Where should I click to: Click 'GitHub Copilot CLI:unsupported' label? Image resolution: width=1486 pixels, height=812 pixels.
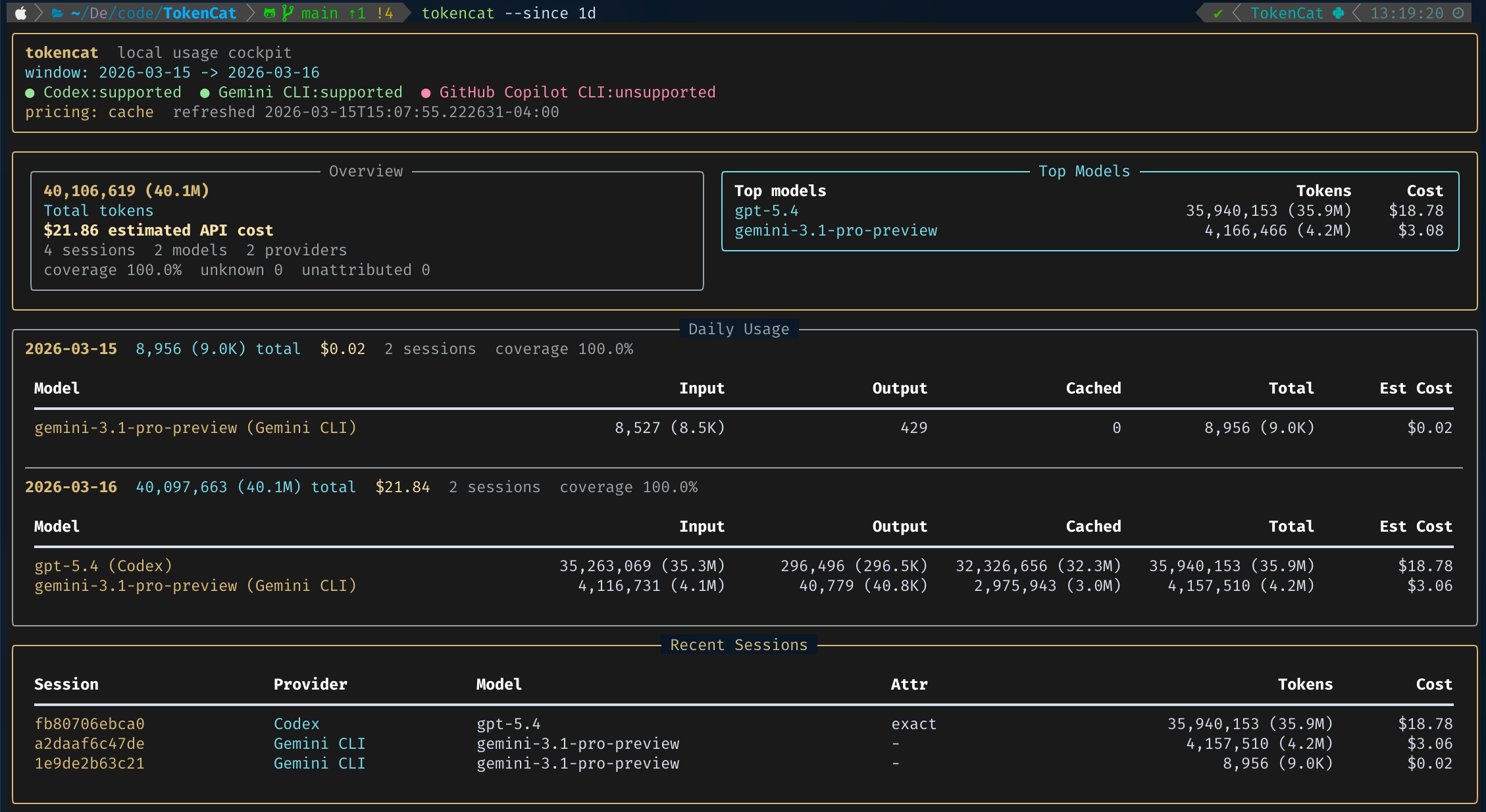click(x=577, y=92)
